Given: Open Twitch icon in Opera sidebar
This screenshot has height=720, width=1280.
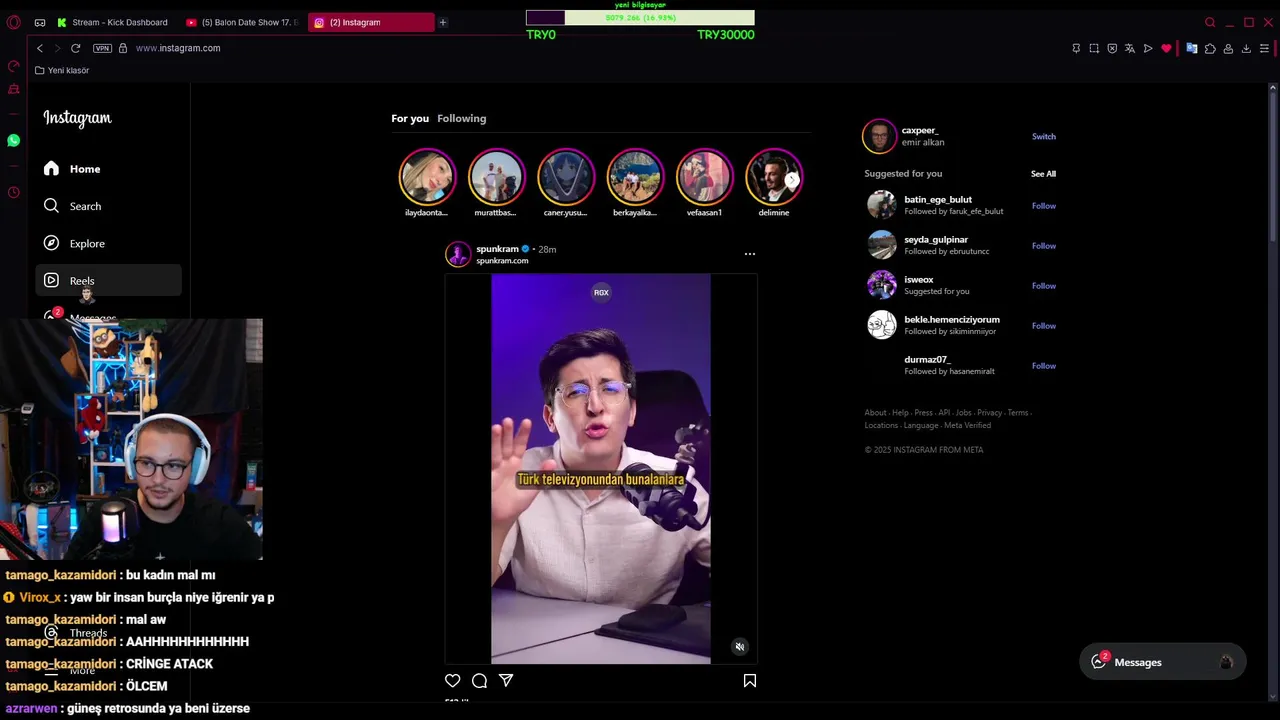Looking at the screenshot, I should [14, 90].
